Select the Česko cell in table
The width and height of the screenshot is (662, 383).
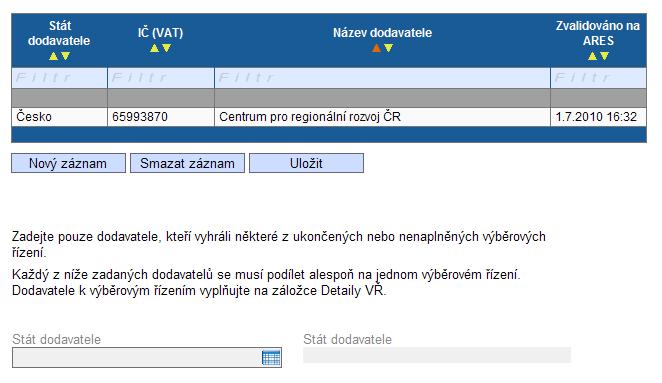(59, 117)
